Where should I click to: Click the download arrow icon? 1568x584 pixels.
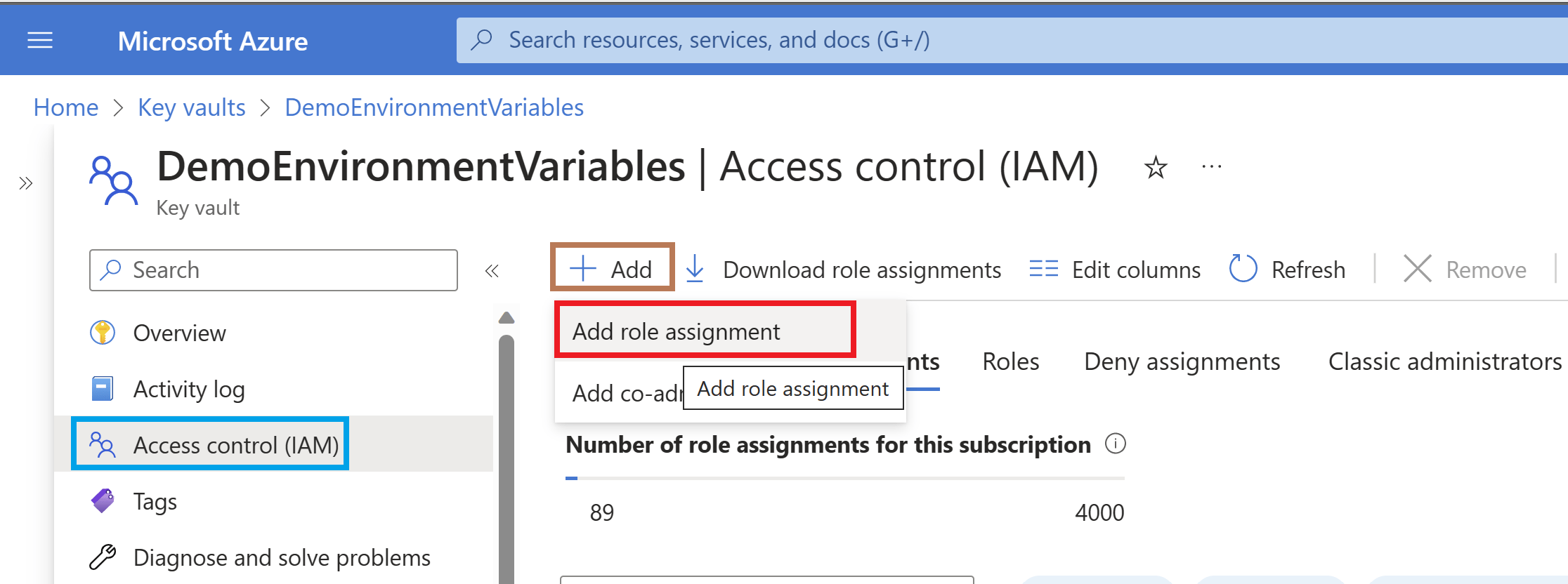(695, 269)
